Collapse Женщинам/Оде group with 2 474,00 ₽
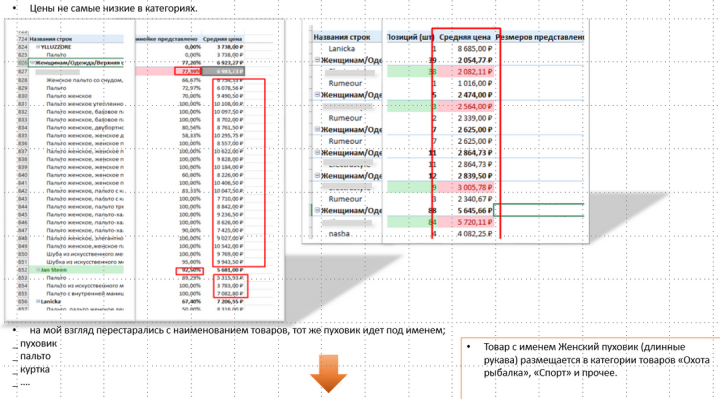Viewport: 720px width, 399px height. tap(317, 95)
